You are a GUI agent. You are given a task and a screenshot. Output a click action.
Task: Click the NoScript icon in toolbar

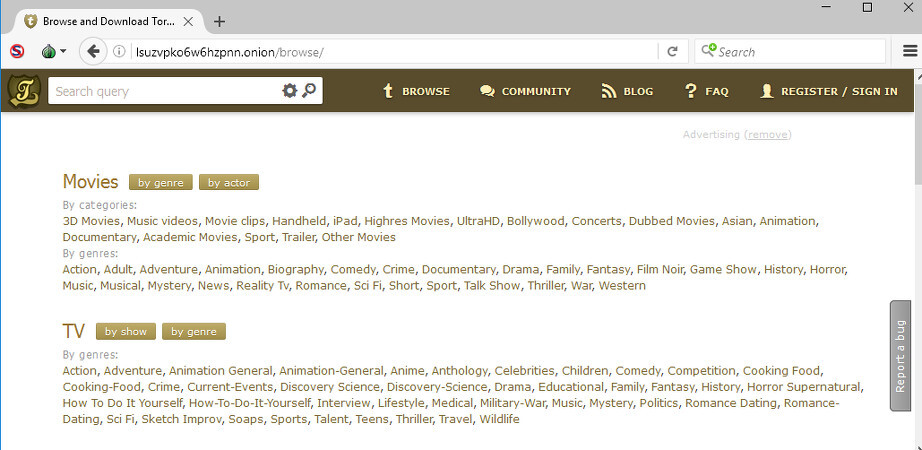(17, 52)
